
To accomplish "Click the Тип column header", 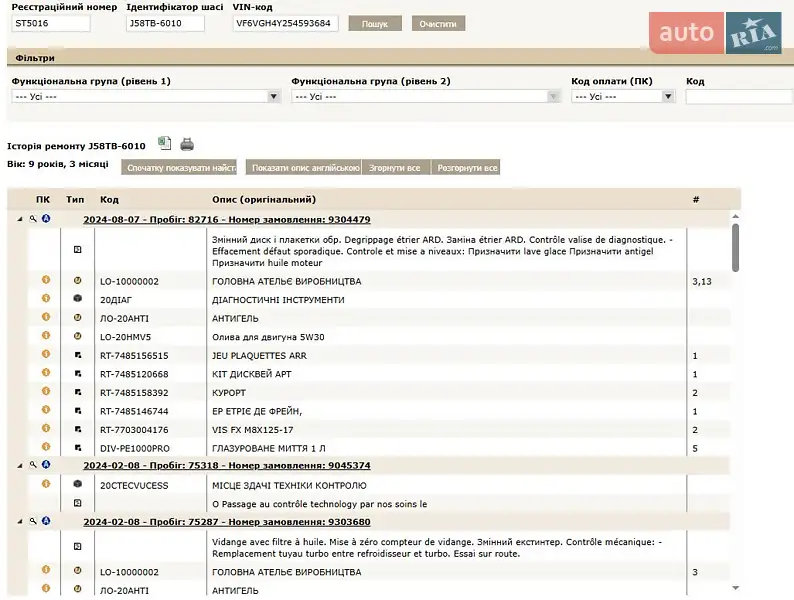I will coord(75,199).
